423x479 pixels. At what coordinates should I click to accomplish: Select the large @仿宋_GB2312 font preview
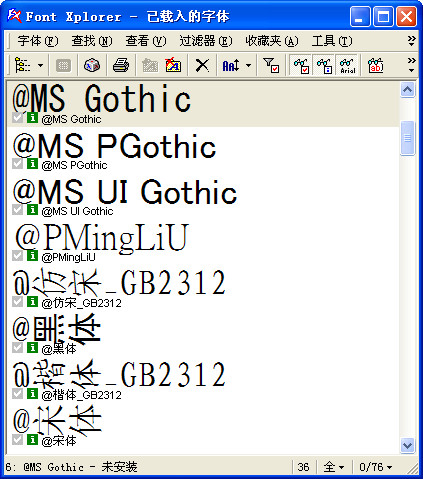(119, 283)
